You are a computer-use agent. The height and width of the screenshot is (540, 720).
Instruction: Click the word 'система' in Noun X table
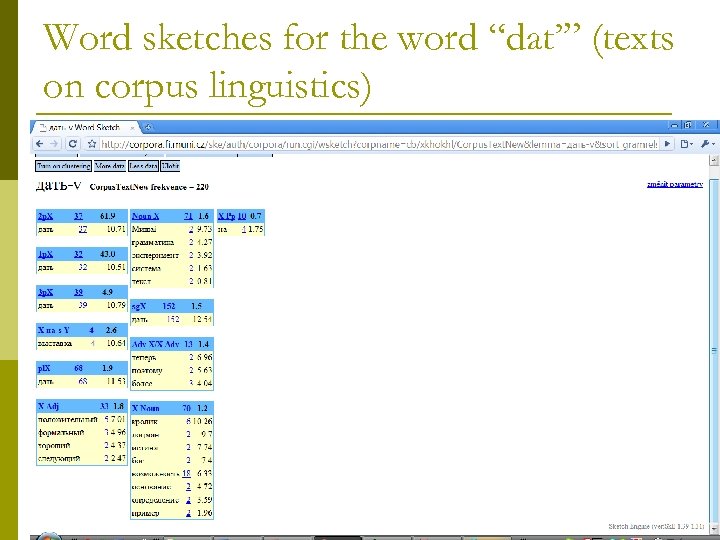(x=146, y=268)
